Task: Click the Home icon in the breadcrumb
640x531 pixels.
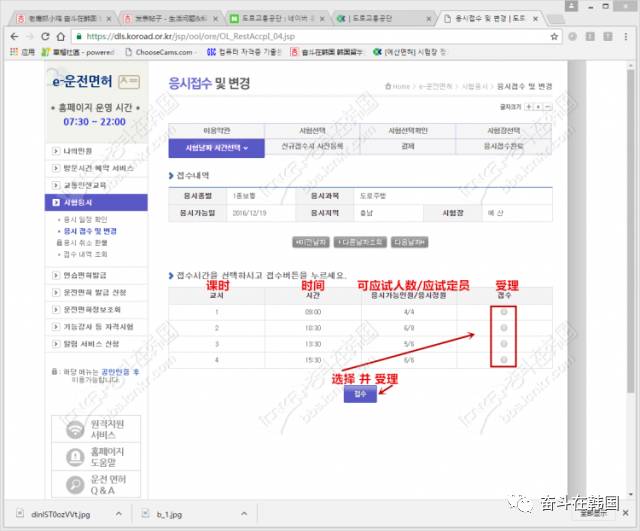Action: point(388,86)
